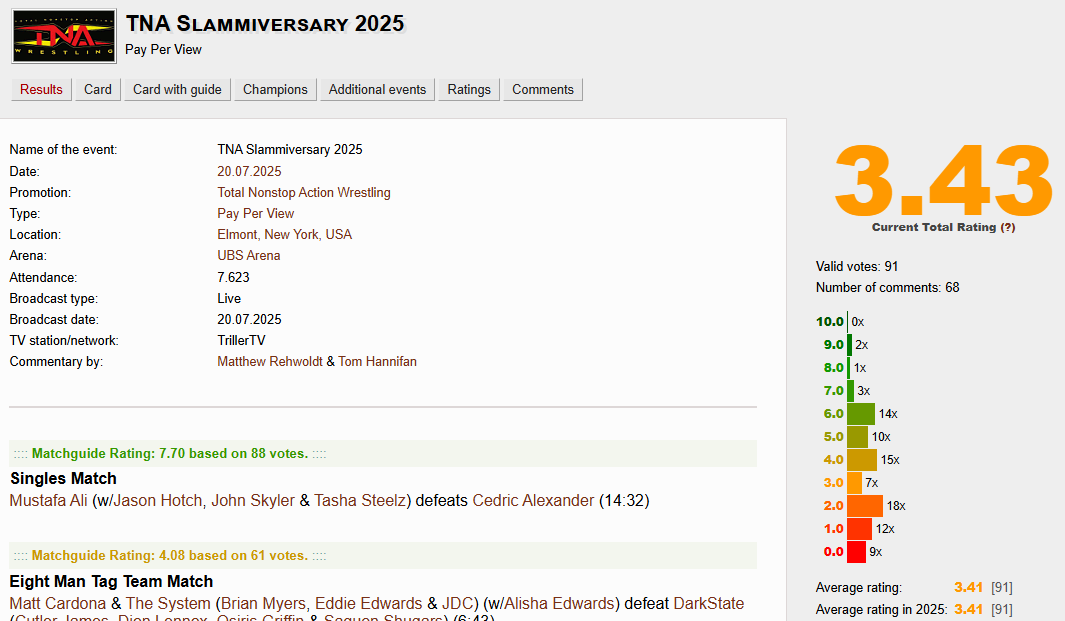This screenshot has width=1065, height=621.
Task: Open John Skyler wrestler profile
Action: 253,501
